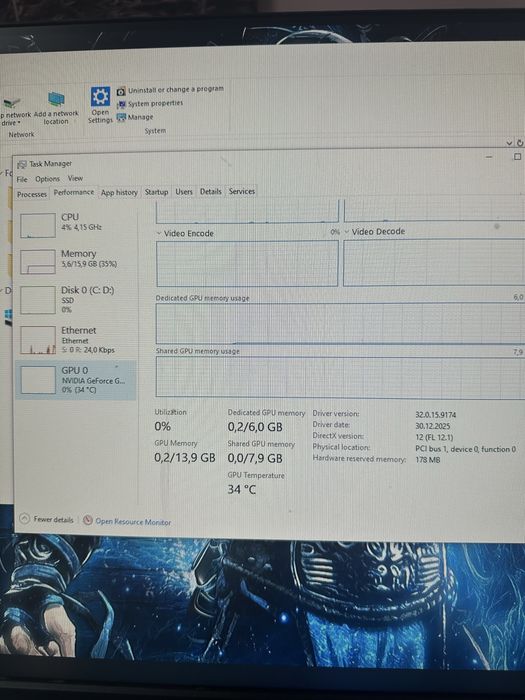Click the System properties icon in ribbon
The width and height of the screenshot is (525, 700).
[x=121, y=105]
